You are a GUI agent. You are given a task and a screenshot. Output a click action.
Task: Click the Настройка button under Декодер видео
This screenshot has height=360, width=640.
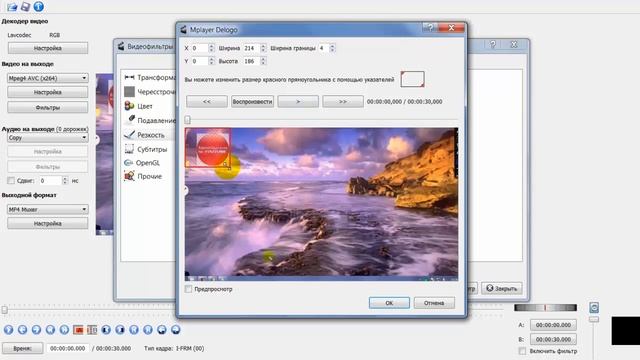coord(48,48)
